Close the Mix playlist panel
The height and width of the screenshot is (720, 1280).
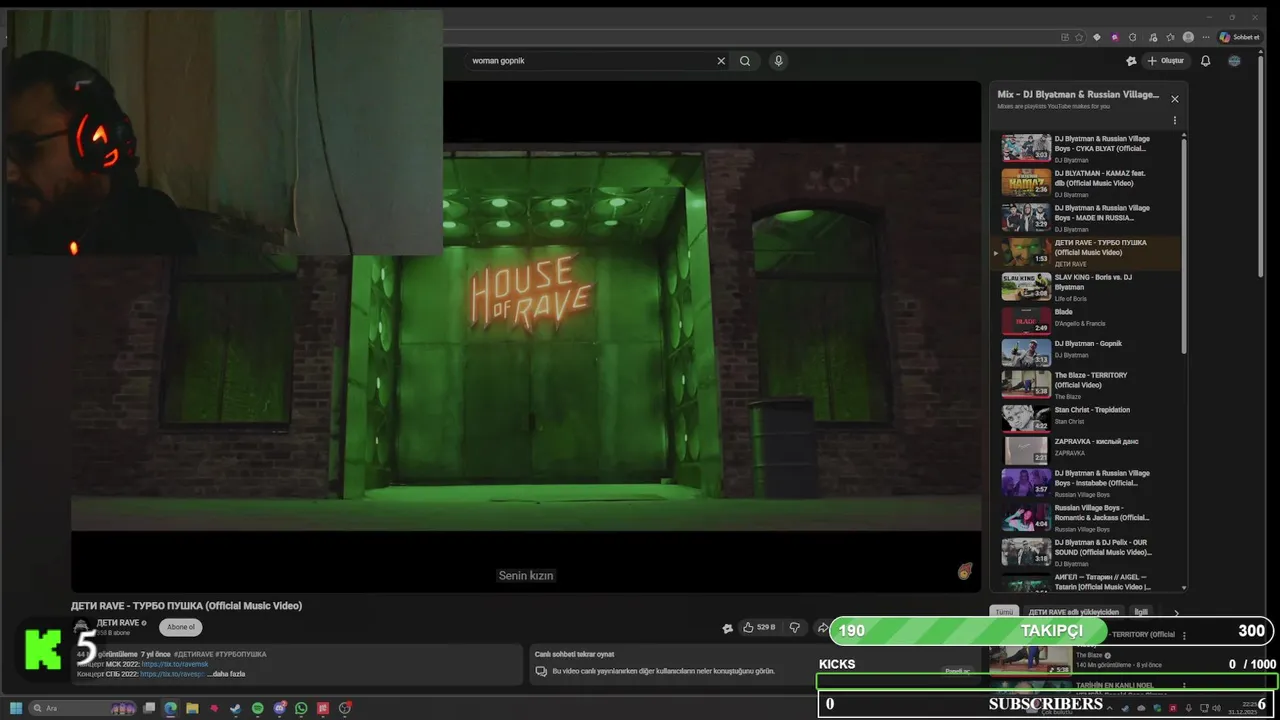point(1175,99)
